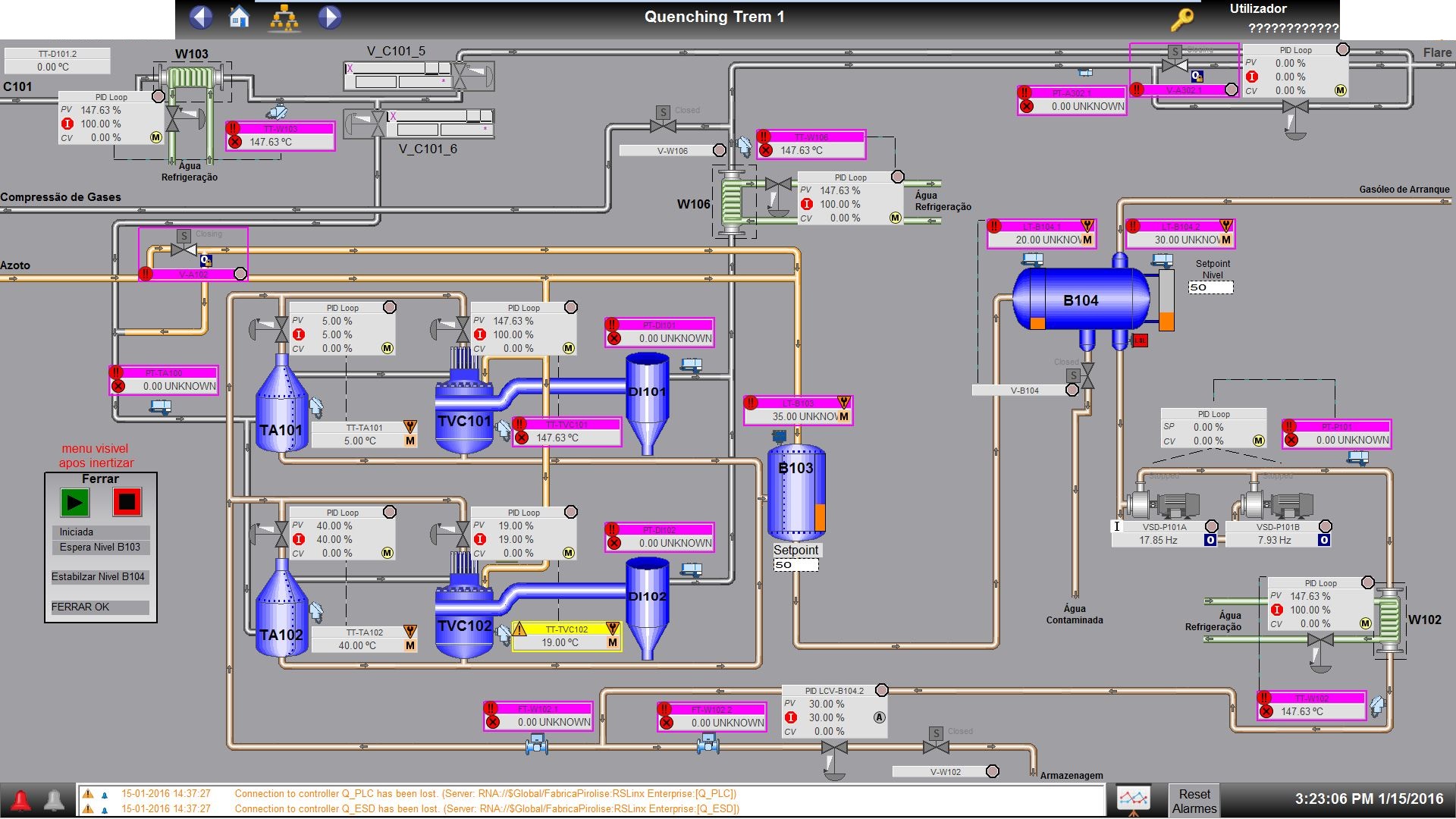1456x819 pixels.
Task: Click the grey silence-alarm bell icon
Action: (x=54, y=800)
